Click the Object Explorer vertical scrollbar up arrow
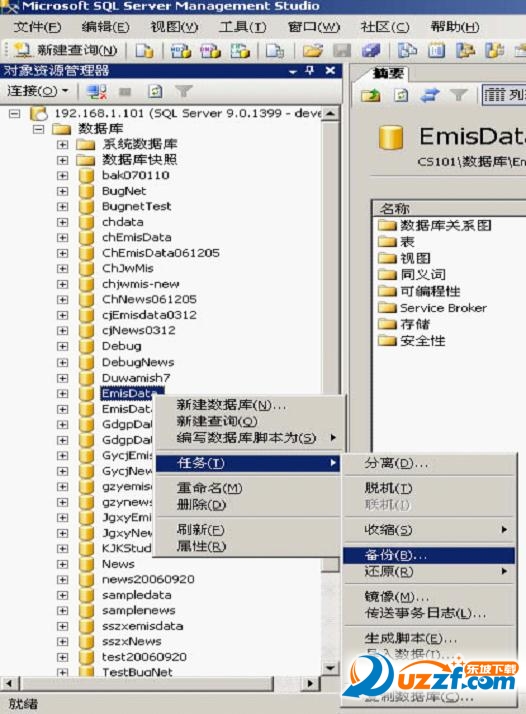 [331, 114]
